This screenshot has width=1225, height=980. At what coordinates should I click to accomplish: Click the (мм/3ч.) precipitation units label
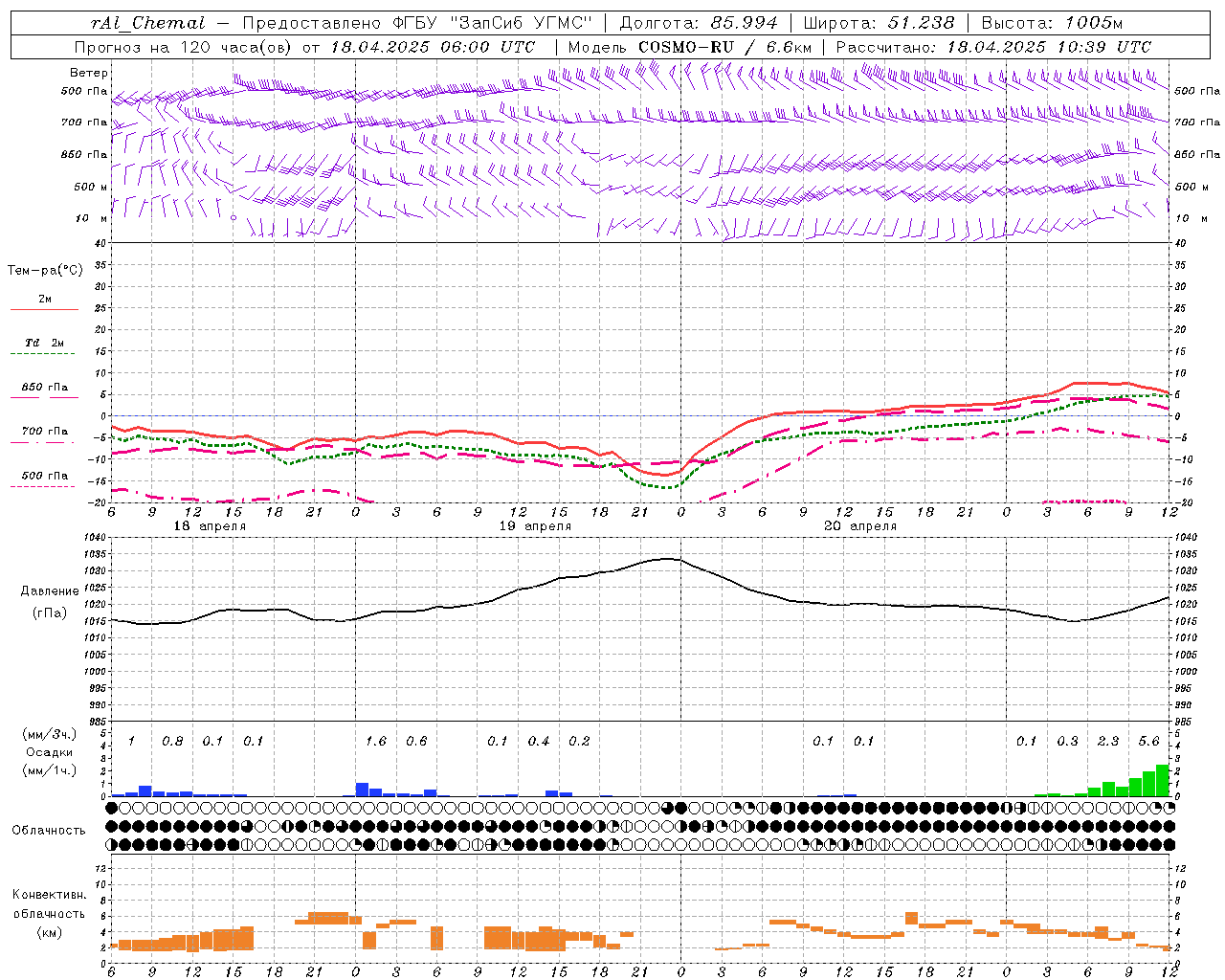tap(50, 734)
